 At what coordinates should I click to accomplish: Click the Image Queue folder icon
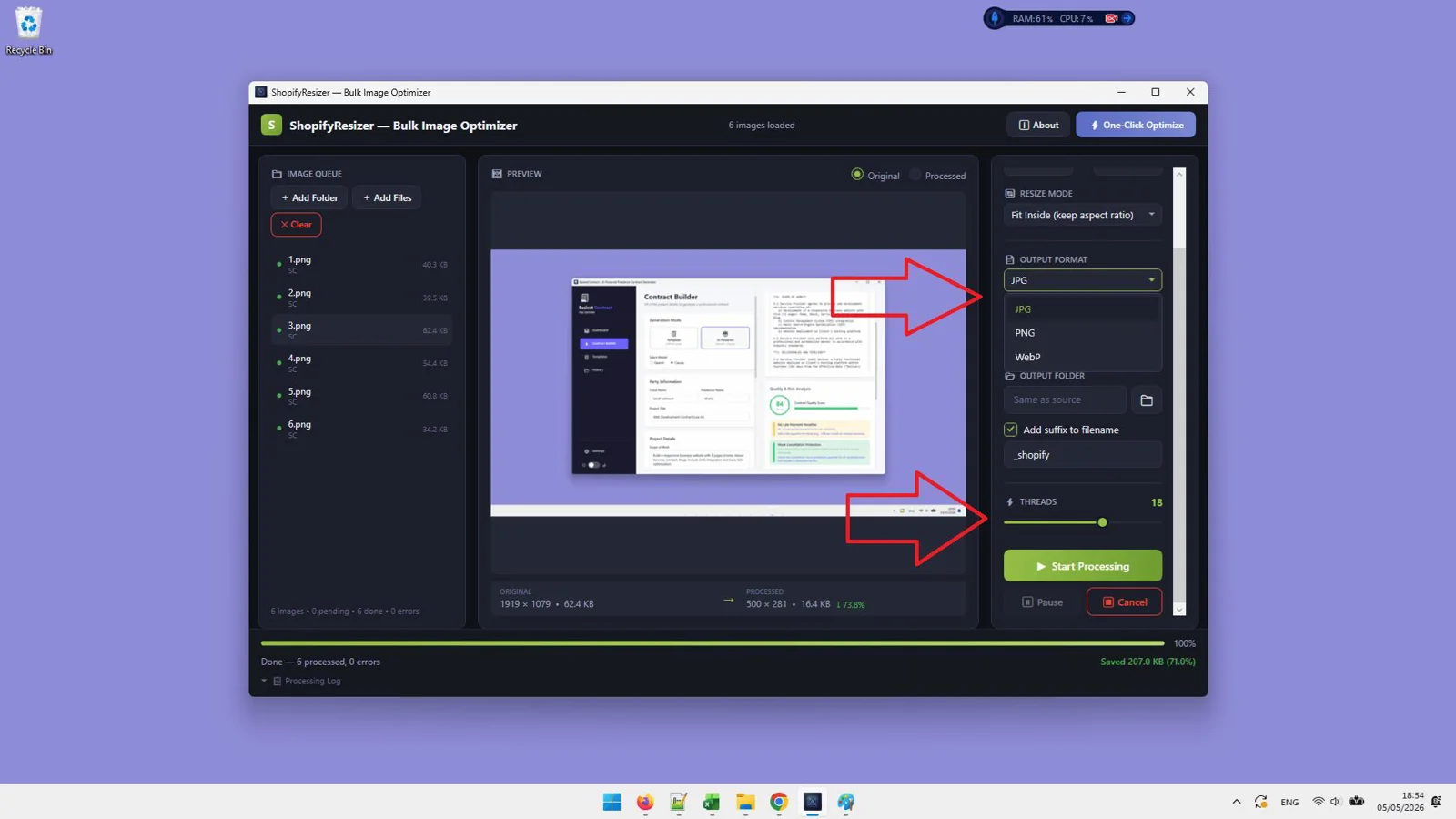pos(277,174)
